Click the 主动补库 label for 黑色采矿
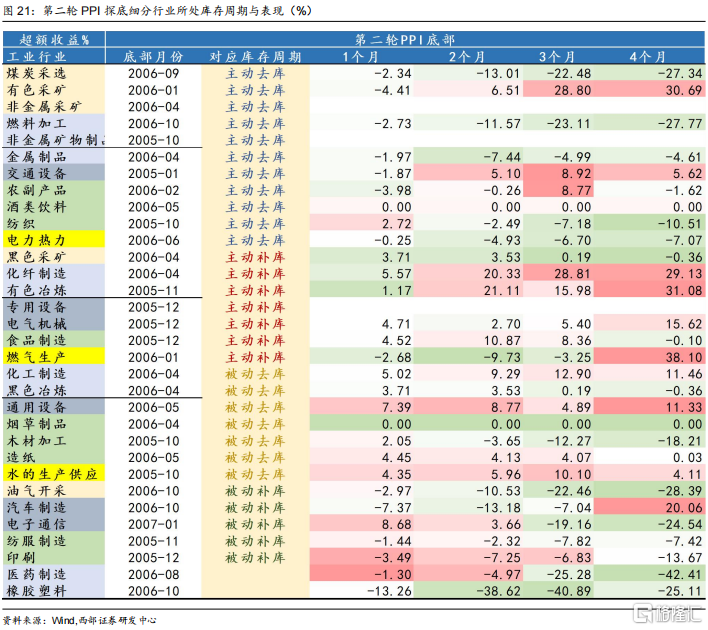The height and width of the screenshot is (630, 708). 255,257
